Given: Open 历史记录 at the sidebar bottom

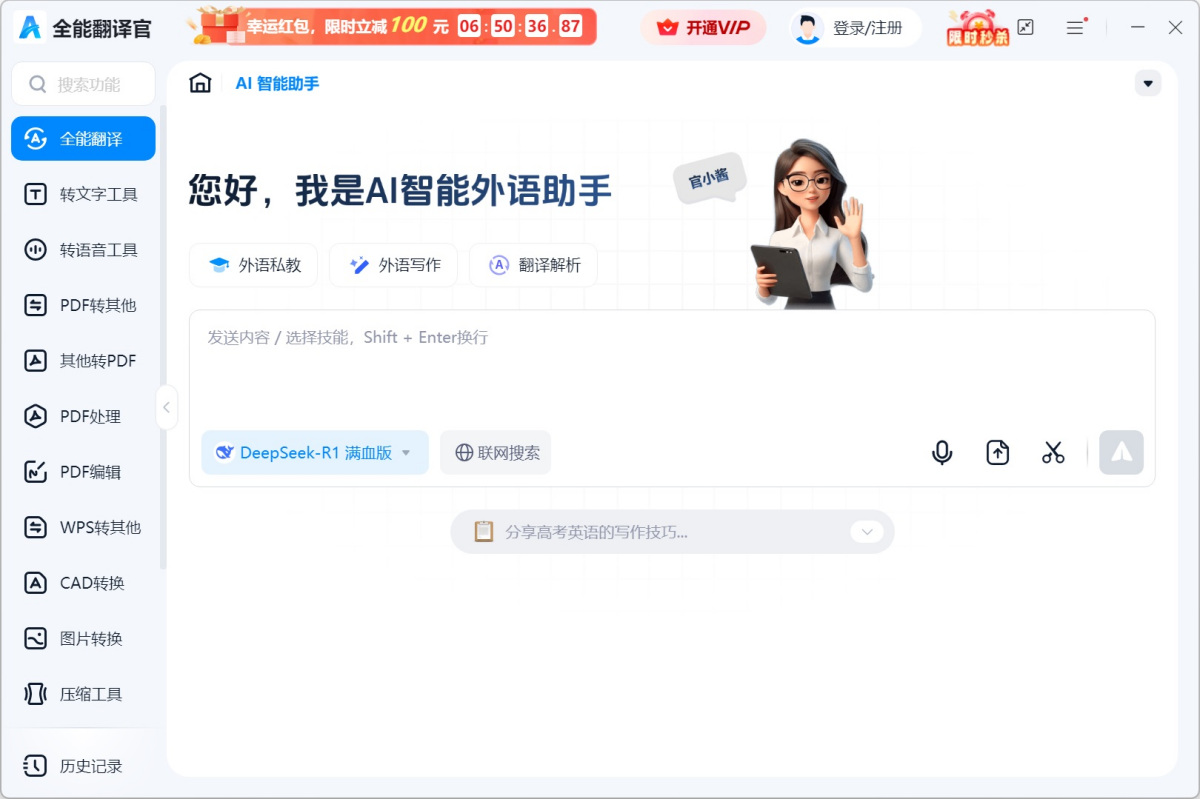Looking at the screenshot, I should click(x=83, y=766).
